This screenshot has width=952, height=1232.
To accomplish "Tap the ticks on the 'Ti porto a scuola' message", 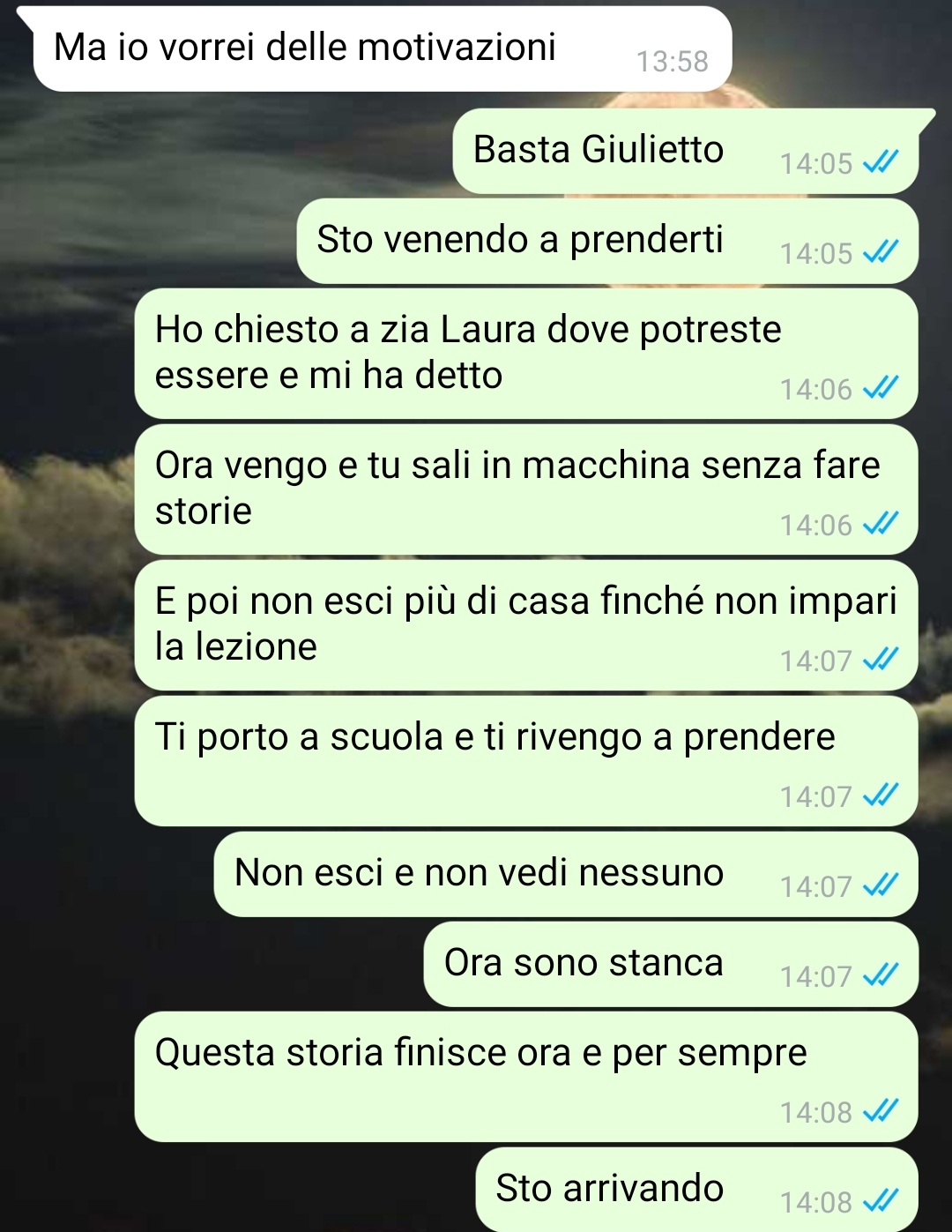I will click(x=880, y=795).
